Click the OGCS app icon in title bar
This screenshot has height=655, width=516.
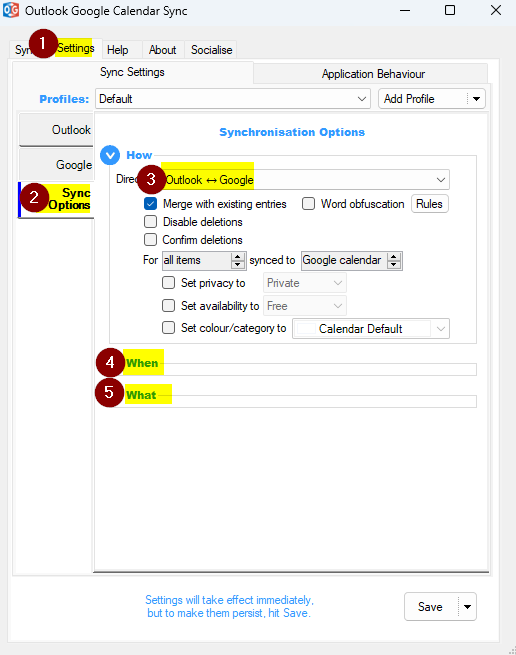[11, 10]
